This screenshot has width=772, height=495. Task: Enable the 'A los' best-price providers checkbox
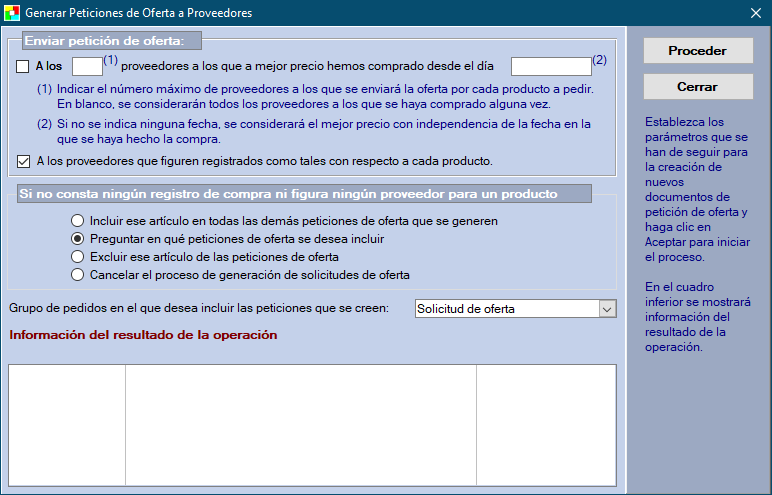pos(23,67)
